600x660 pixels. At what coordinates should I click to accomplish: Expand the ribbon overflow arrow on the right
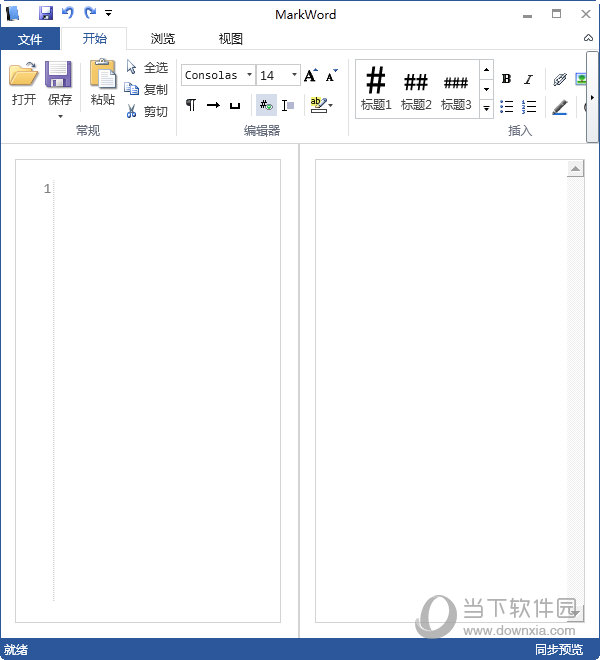click(592, 98)
